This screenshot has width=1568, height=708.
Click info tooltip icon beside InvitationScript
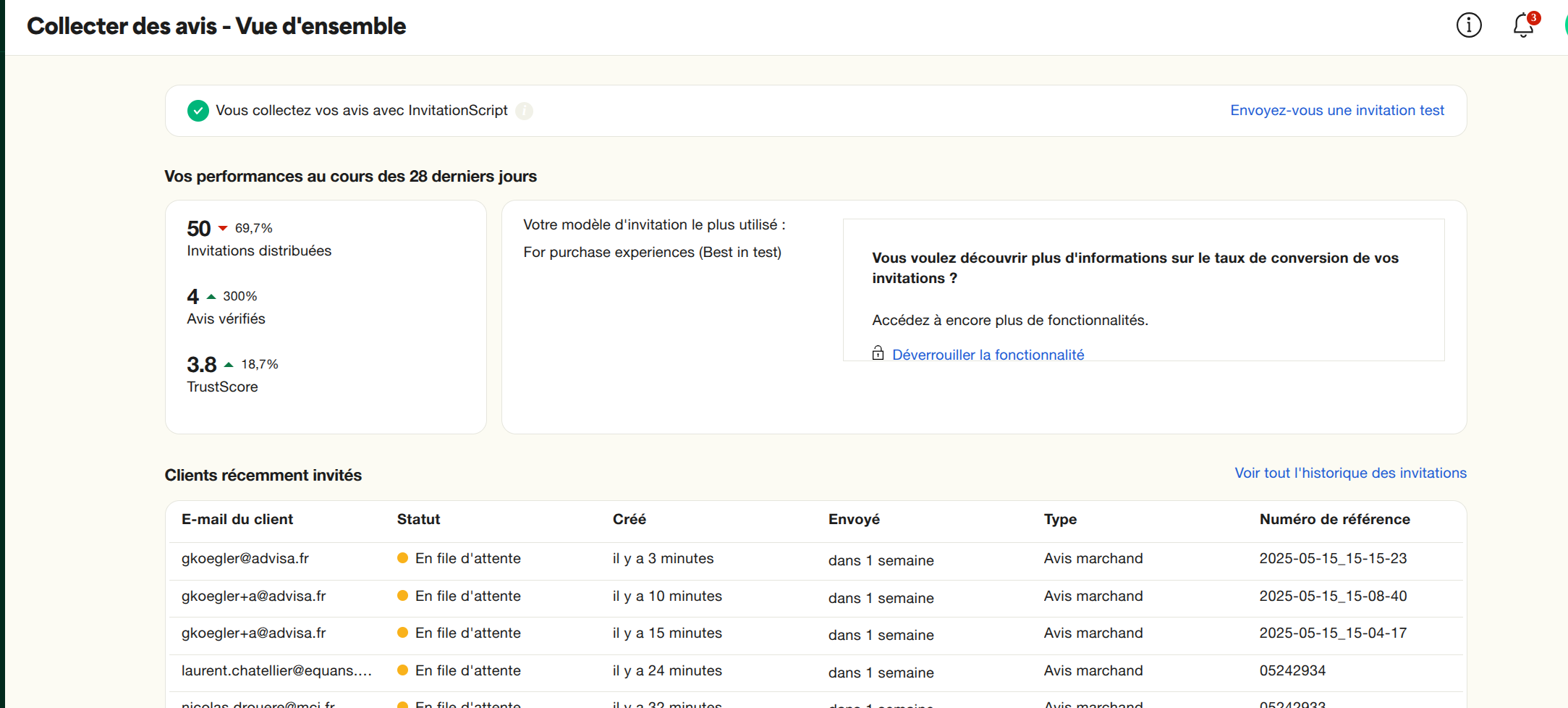[x=525, y=111]
